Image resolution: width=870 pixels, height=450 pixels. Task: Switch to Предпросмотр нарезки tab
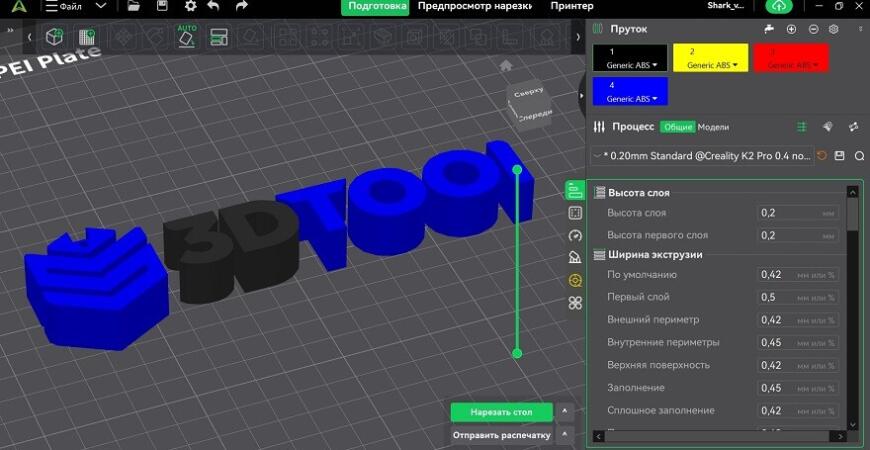click(x=474, y=6)
